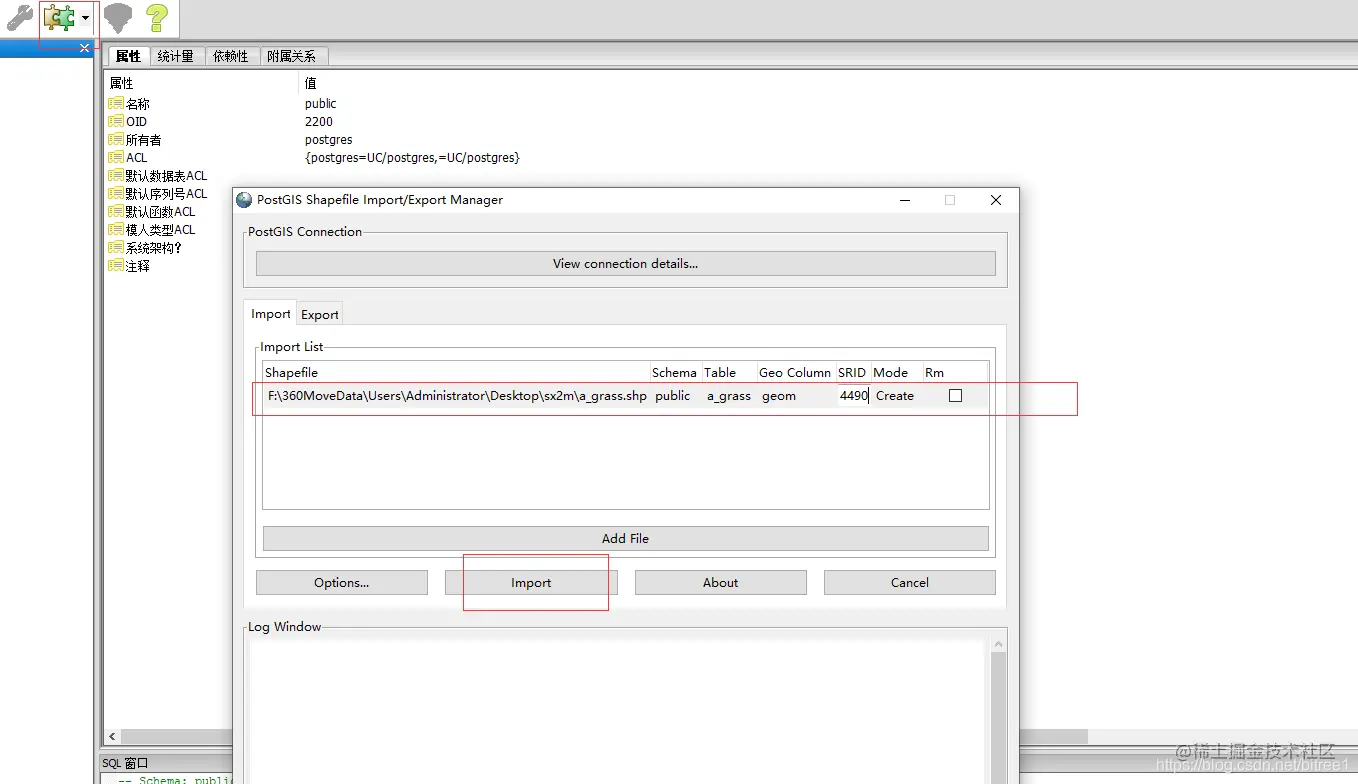This screenshot has height=784, width=1358.
Task: Close the left browser pane with X
Action: 85,48
